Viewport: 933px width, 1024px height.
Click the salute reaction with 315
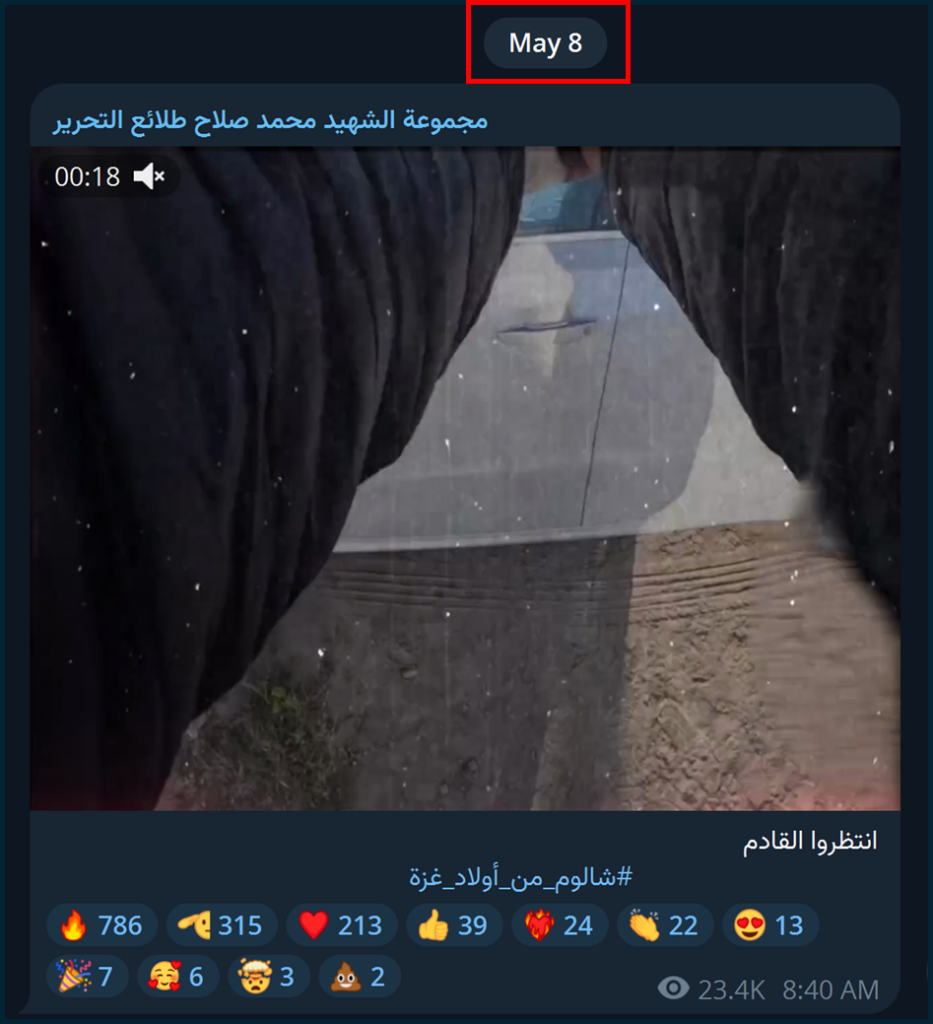(221, 925)
